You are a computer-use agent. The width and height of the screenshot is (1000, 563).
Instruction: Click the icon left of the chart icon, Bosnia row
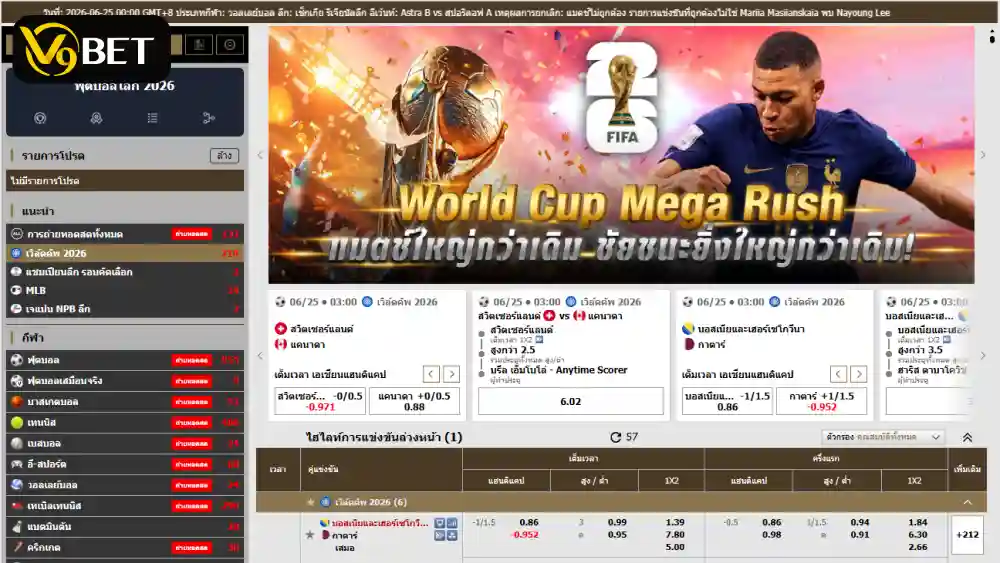click(439, 523)
